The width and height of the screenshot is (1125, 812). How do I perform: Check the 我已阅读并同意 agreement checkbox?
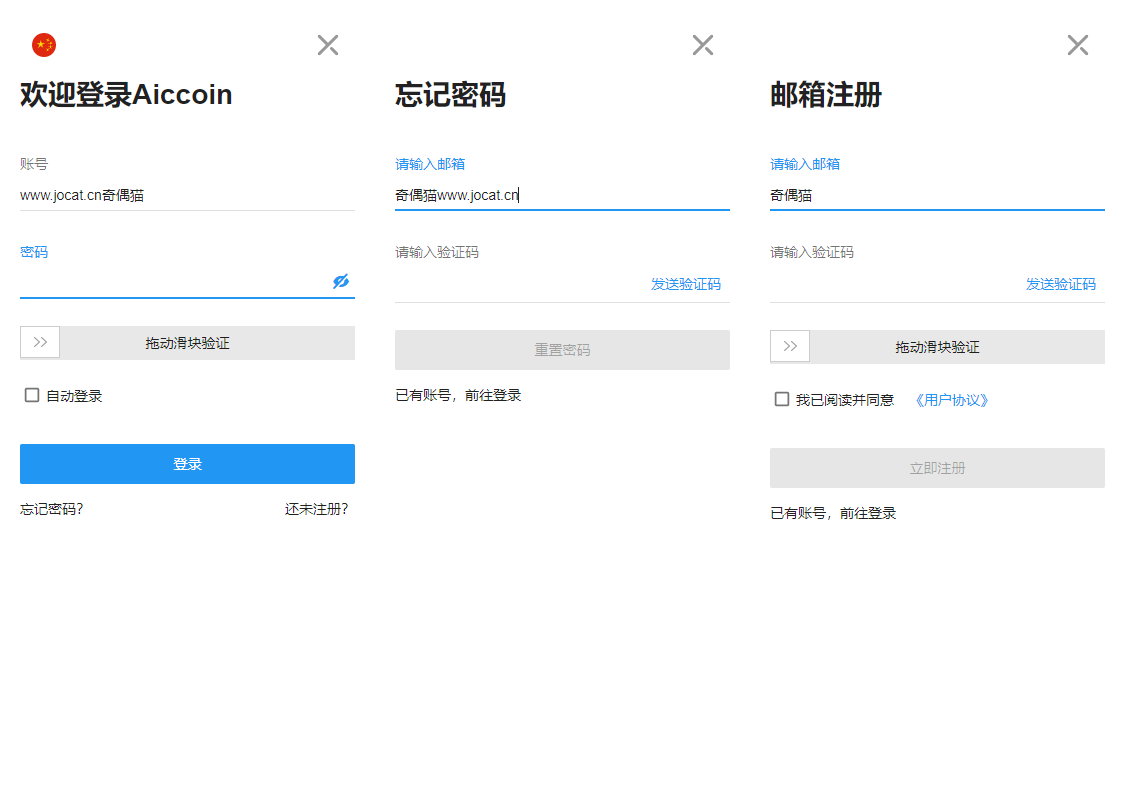click(x=782, y=399)
